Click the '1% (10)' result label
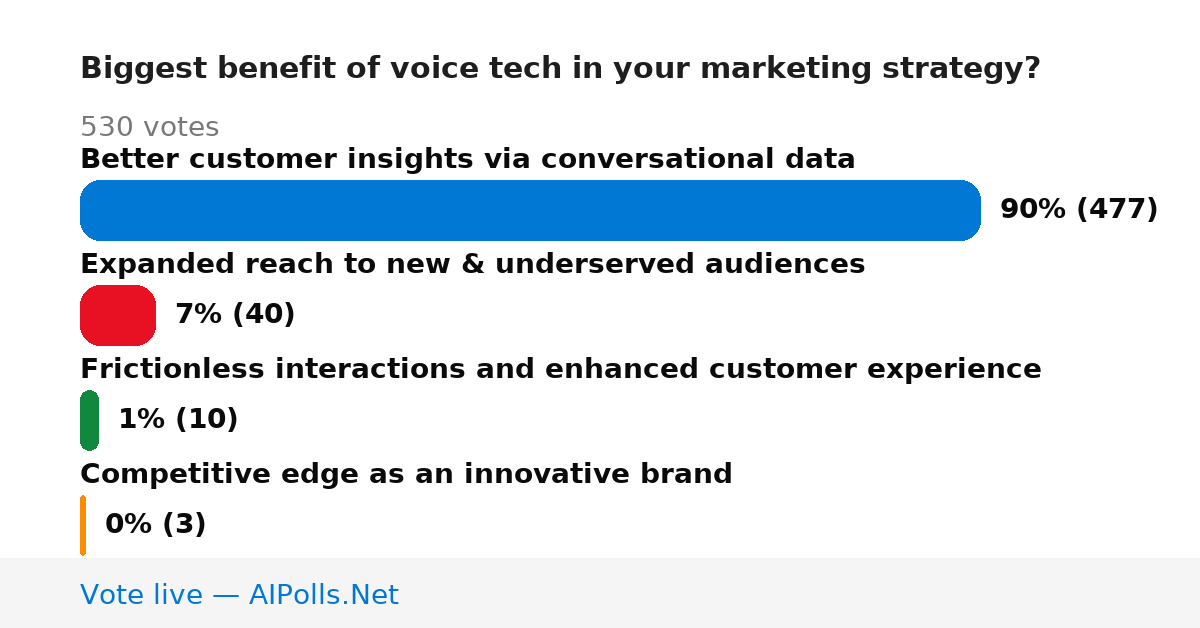This screenshot has width=1200, height=628. (x=178, y=420)
